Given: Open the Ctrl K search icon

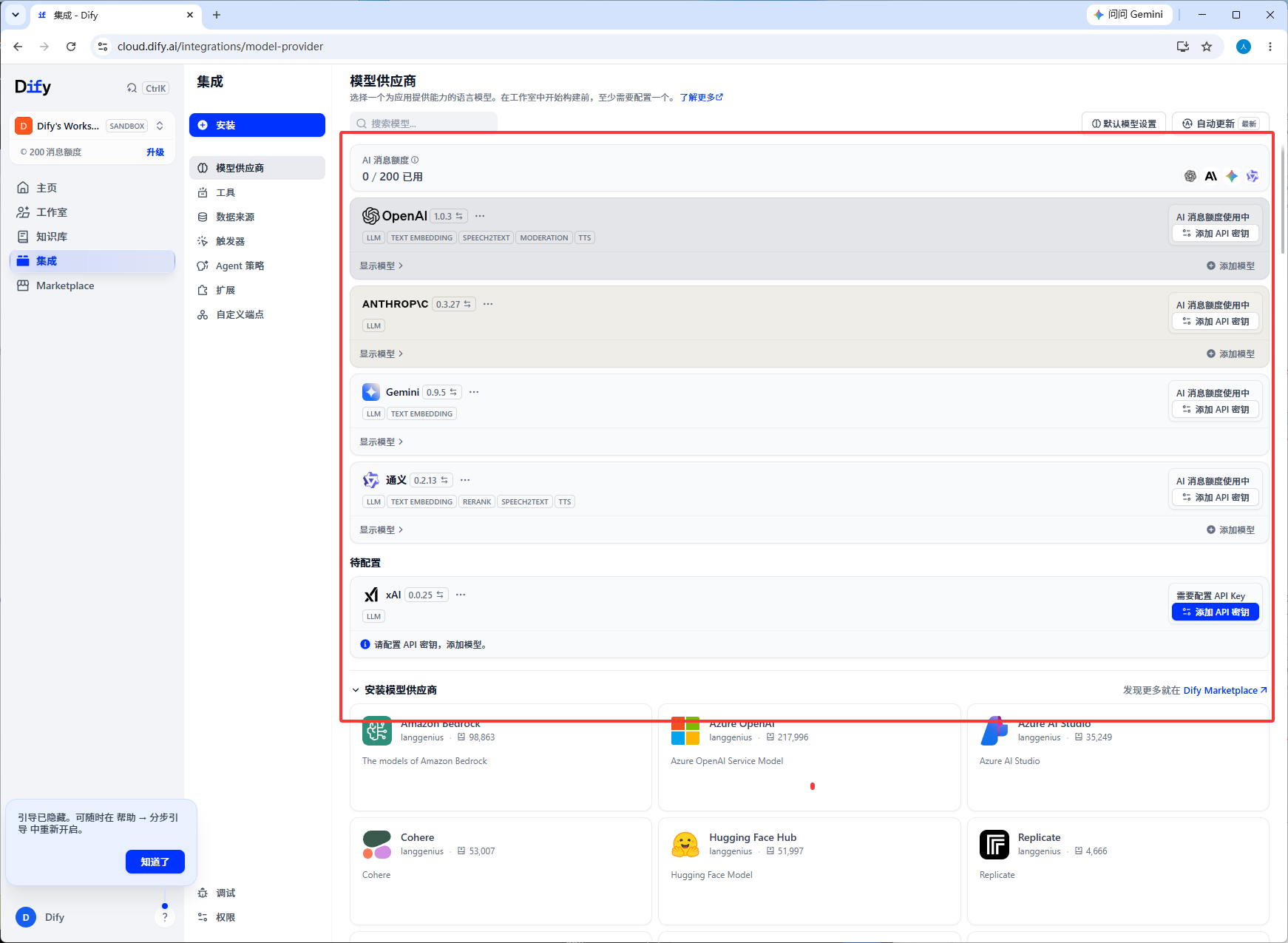Looking at the screenshot, I should click(x=132, y=88).
